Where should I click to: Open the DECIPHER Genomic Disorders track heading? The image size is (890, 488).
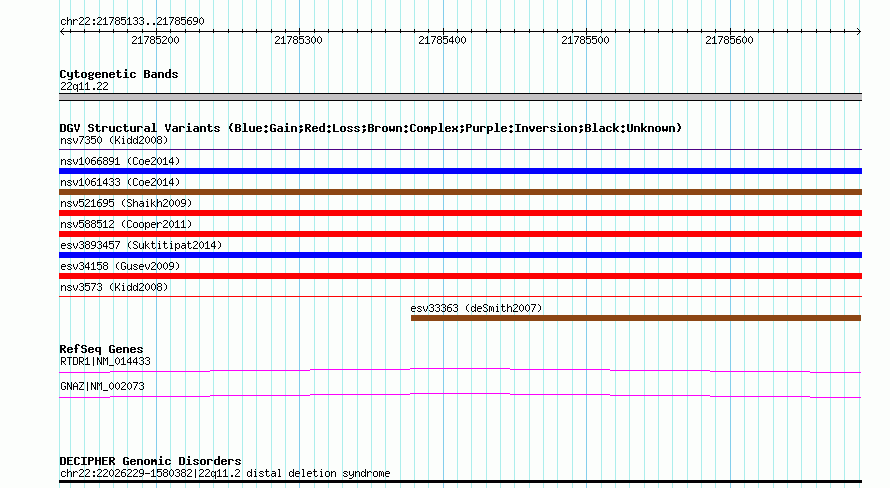150,461
